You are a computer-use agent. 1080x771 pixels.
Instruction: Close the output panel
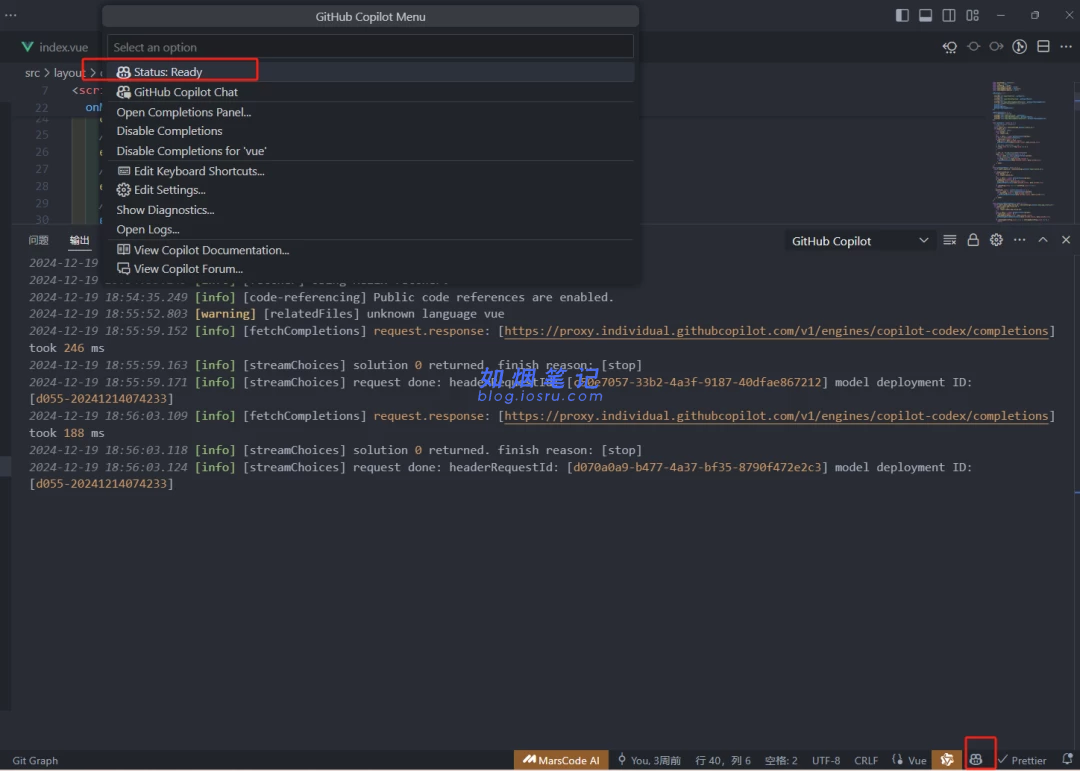(x=1066, y=240)
